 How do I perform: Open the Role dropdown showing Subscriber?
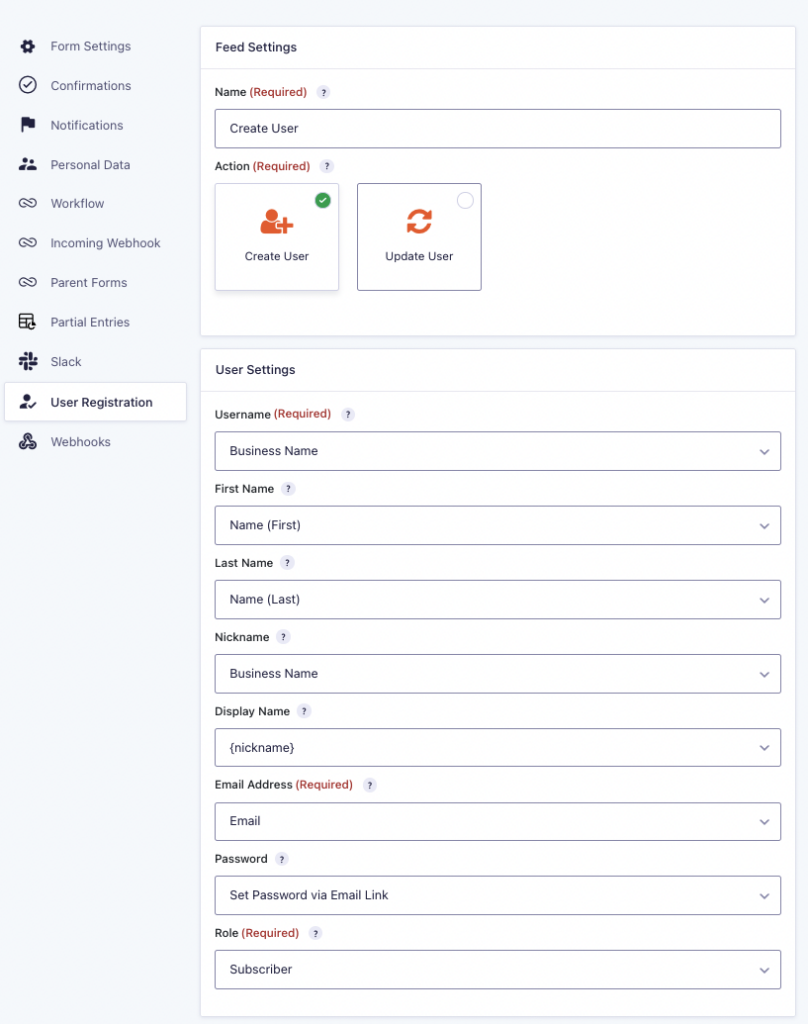tap(497, 969)
